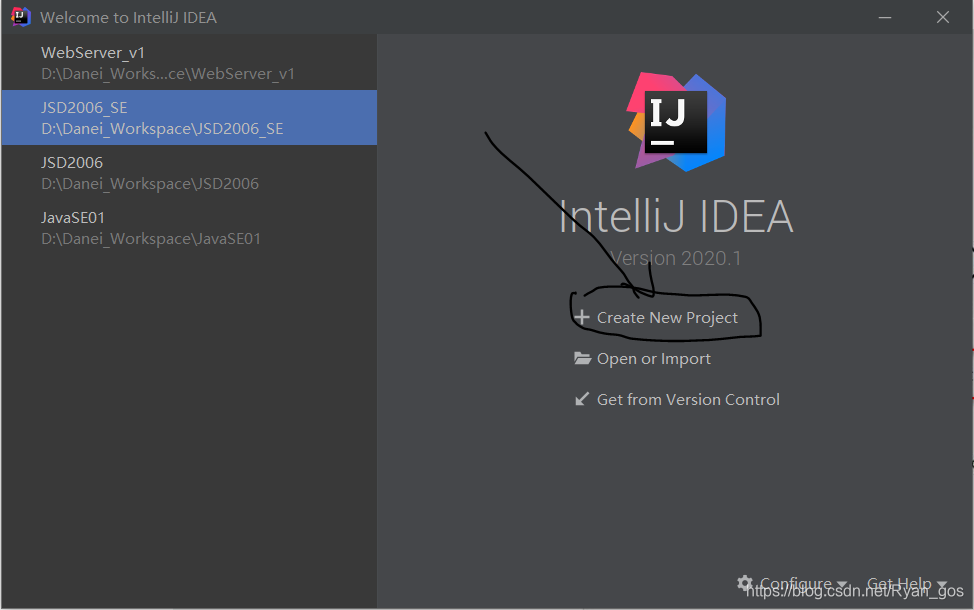Viewport: 974px width, 610px height.
Task: Click the folder icon beside Open or Import
Action: (x=582, y=358)
